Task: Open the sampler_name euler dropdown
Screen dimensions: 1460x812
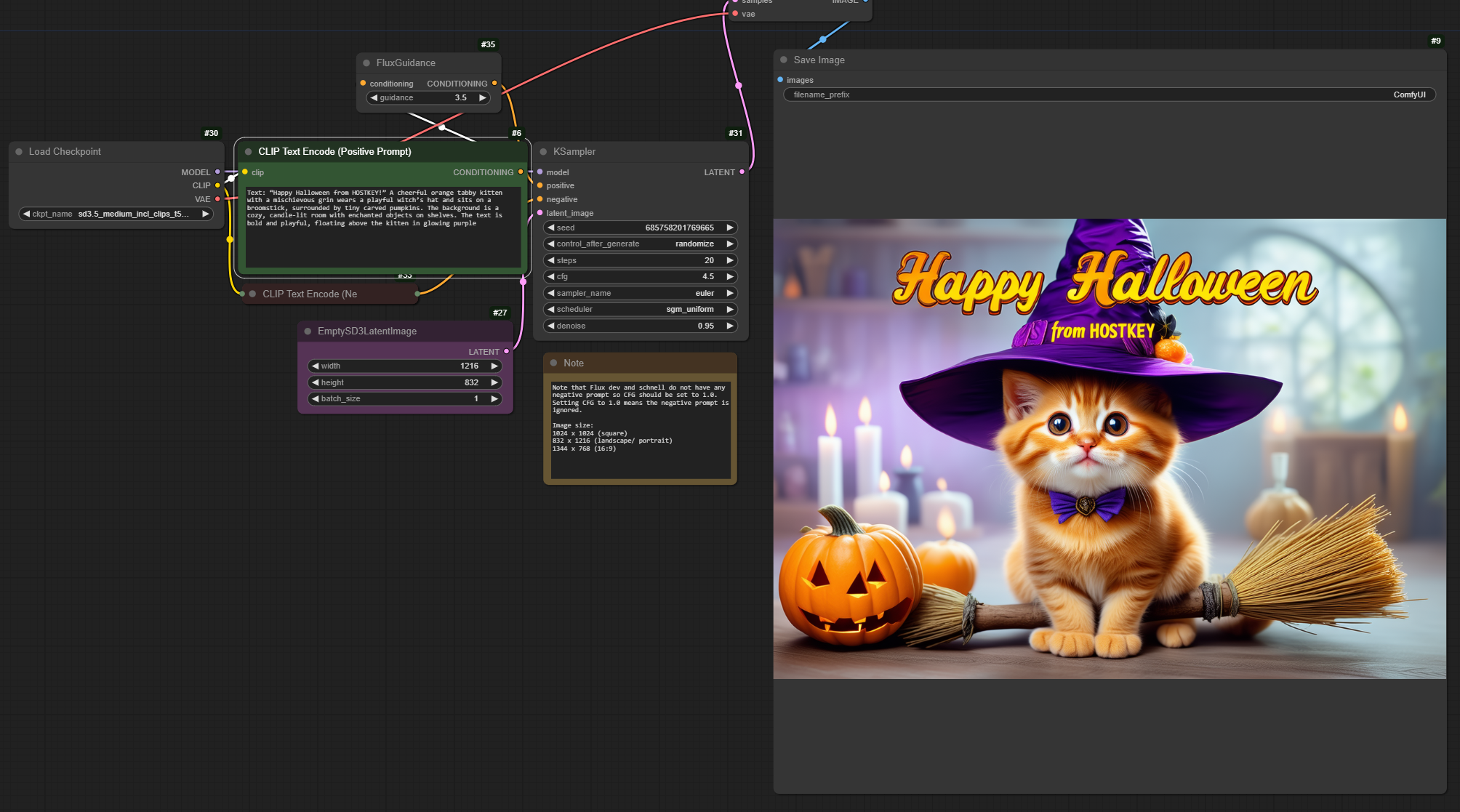Action: (640, 294)
